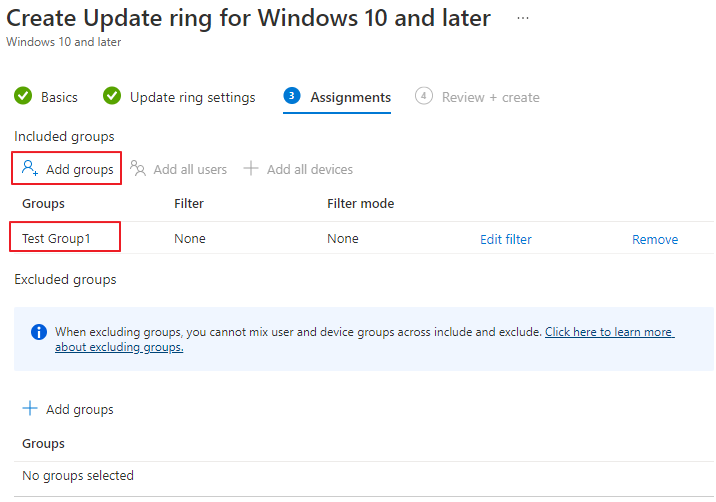Add groups to Excluded groups
The image size is (716, 502).
(68, 409)
